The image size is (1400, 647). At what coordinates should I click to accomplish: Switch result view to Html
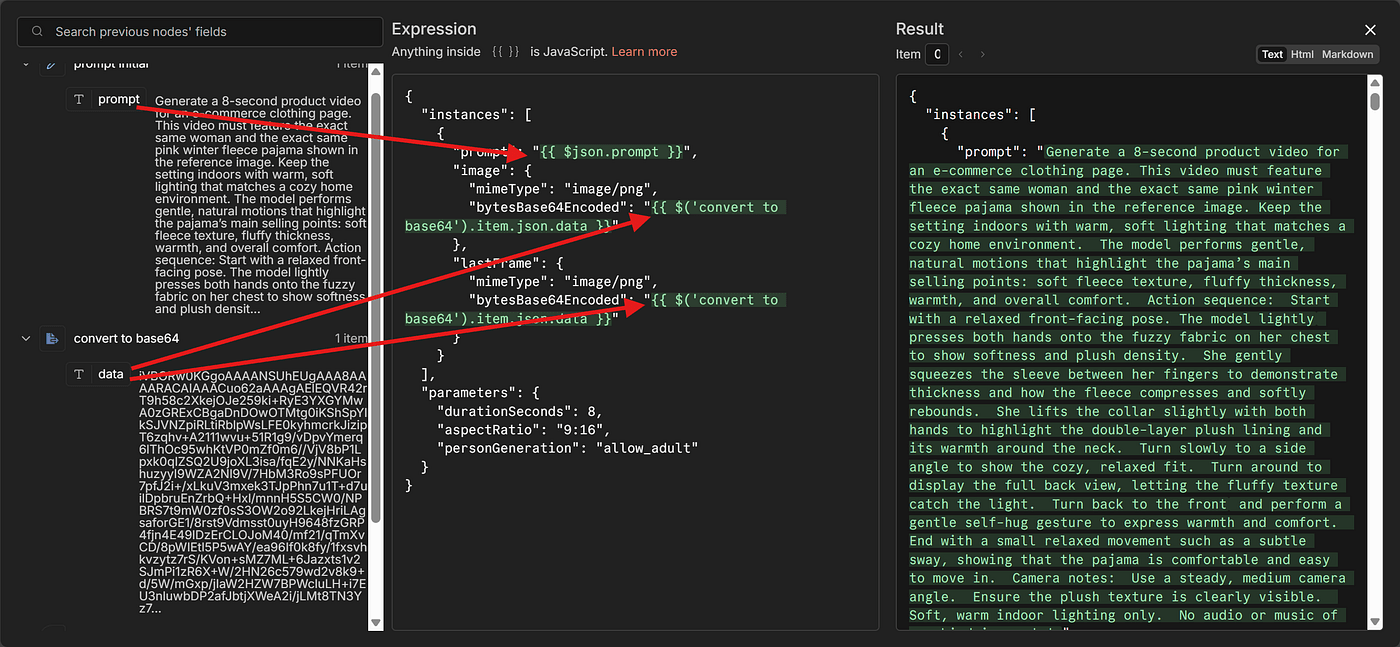click(x=1302, y=54)
